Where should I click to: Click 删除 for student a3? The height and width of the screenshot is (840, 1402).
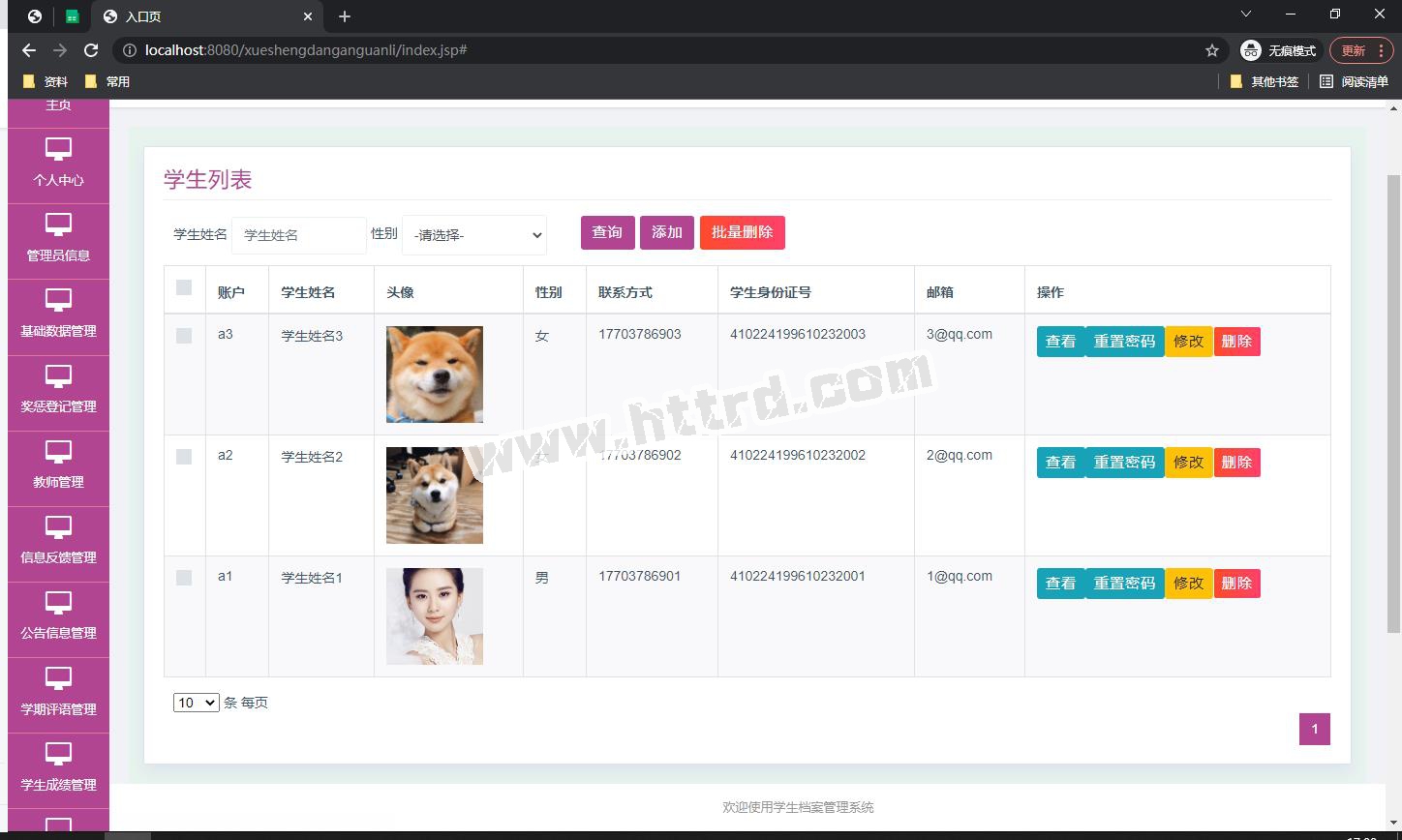click(1236, 342)
